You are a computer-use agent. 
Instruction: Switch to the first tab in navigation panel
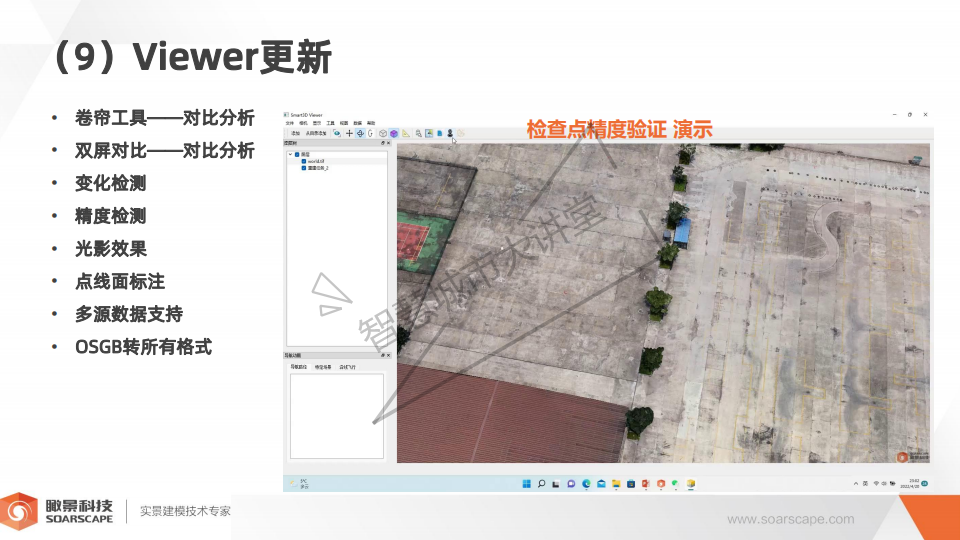(298, 367)
